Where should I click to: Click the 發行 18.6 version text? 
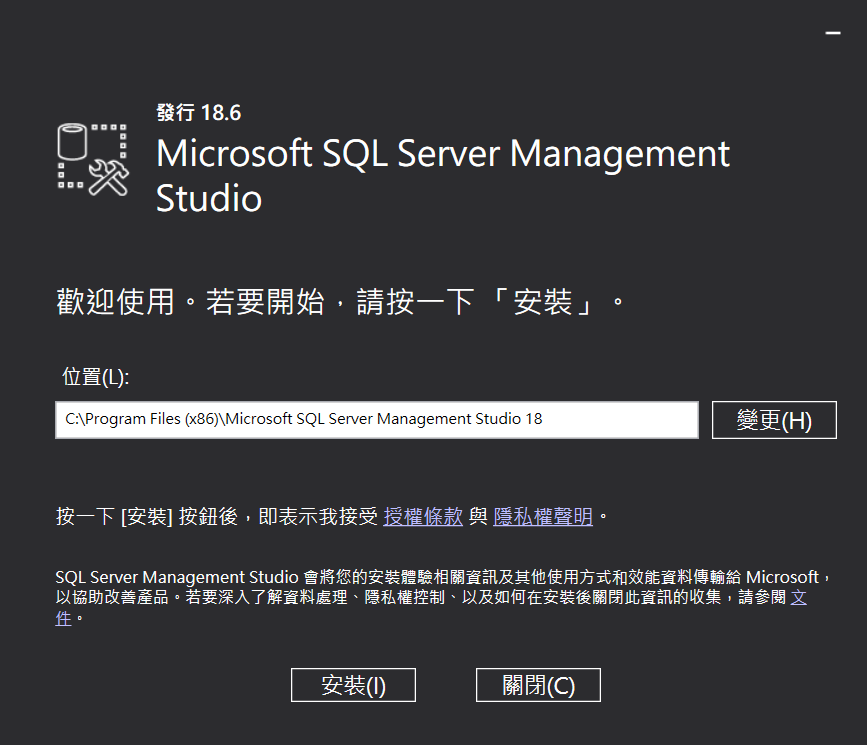click(x=199, y=113)
